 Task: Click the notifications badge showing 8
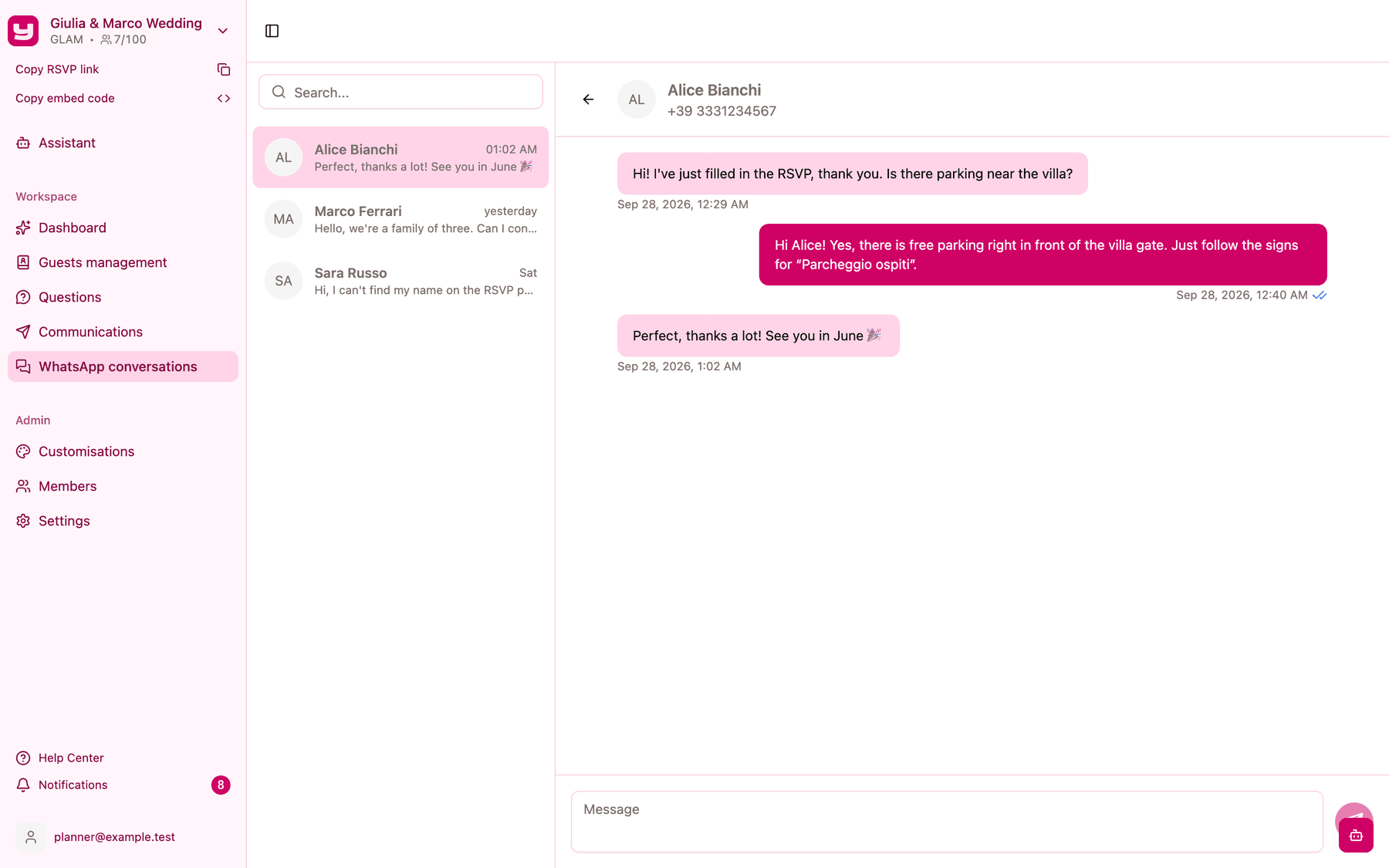(x=221, y=785)
